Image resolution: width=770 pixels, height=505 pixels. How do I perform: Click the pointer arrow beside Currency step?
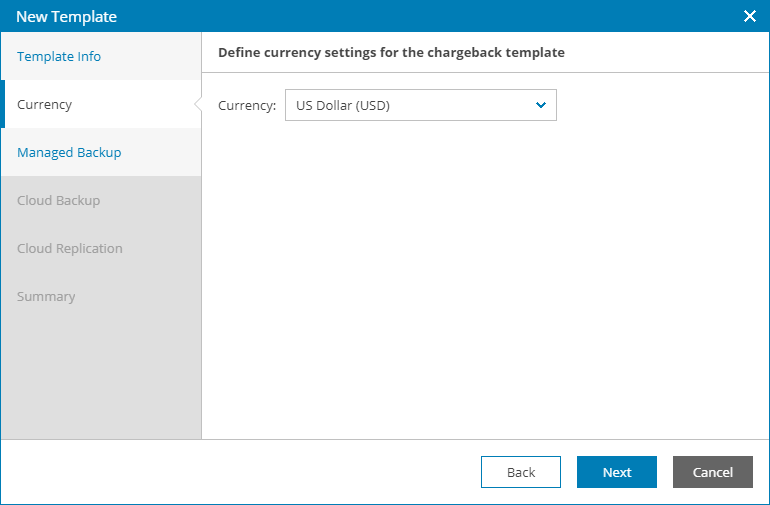[x=198, y=104]
